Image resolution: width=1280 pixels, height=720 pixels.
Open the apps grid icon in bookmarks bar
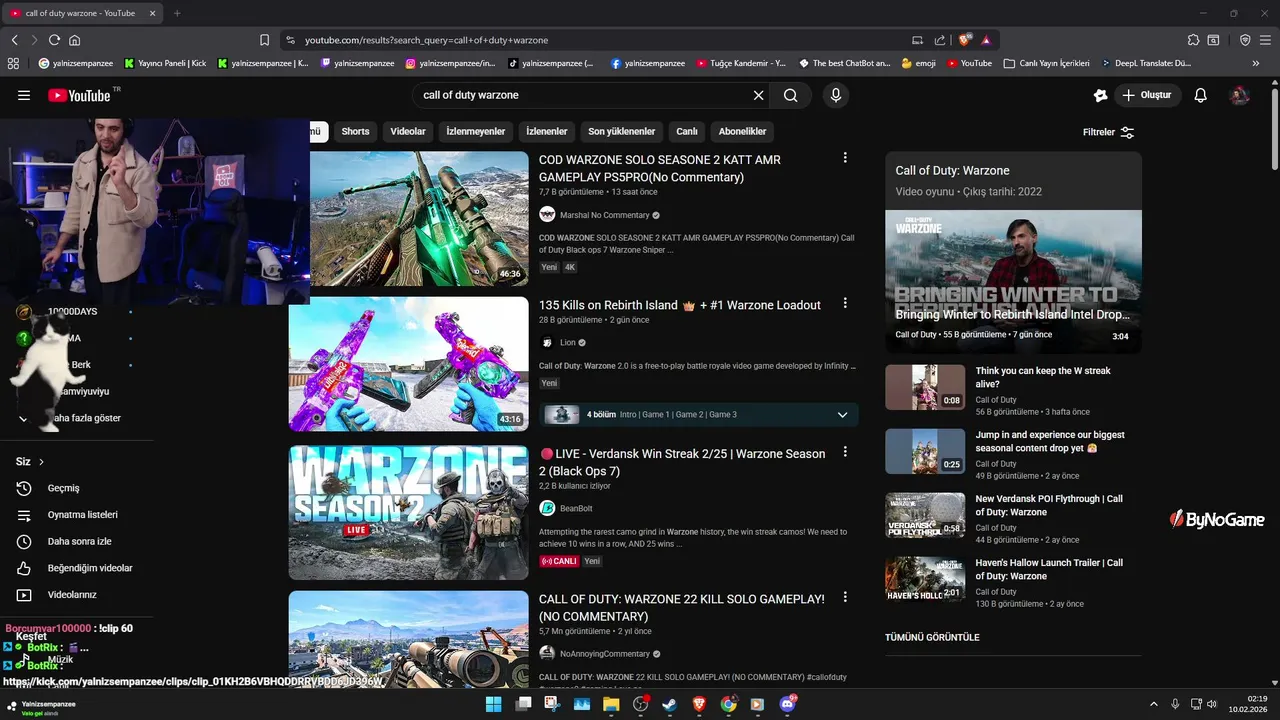pyautogui.click(x=13, y=63)
